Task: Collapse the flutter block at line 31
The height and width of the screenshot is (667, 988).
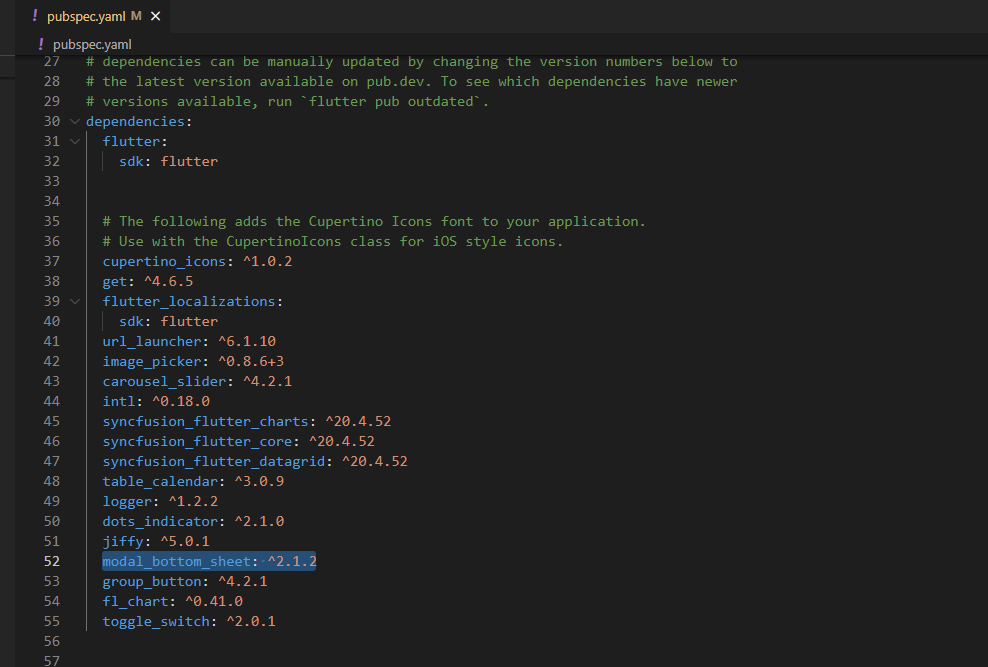Action: point(74,142)
